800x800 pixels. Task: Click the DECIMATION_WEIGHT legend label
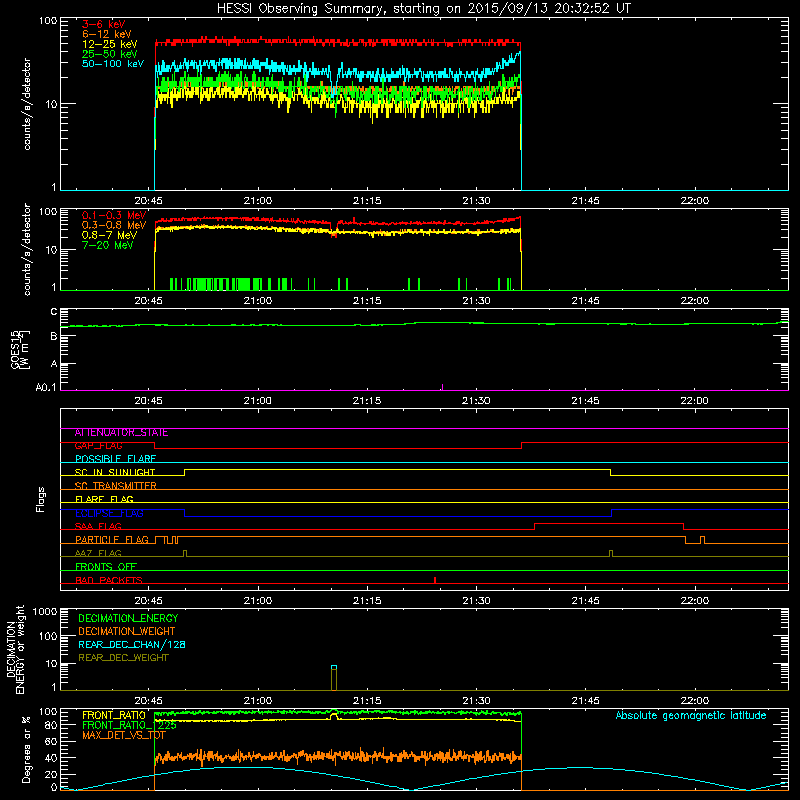pyautogui.click(x=127, y=632)
